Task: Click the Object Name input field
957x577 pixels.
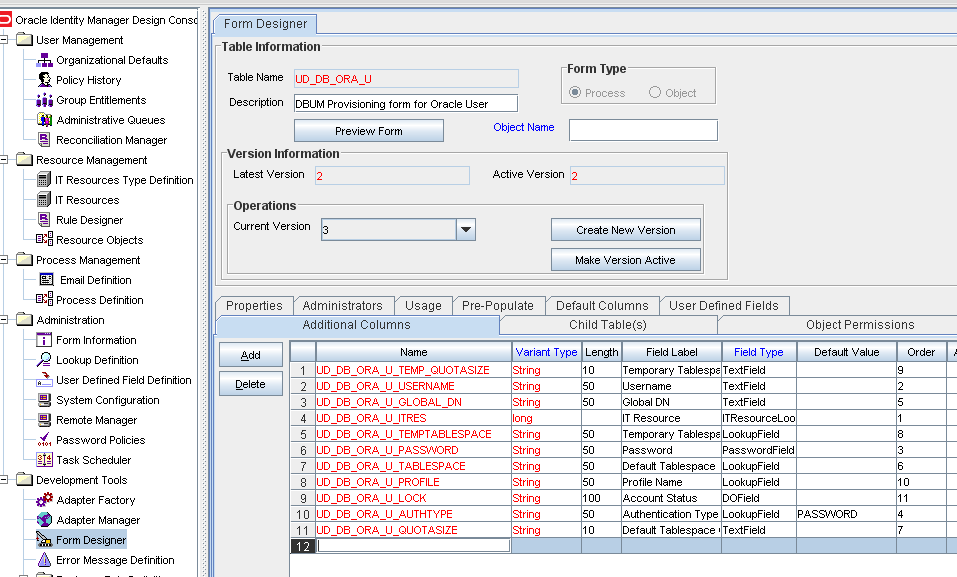Action: tap(643, 130)
